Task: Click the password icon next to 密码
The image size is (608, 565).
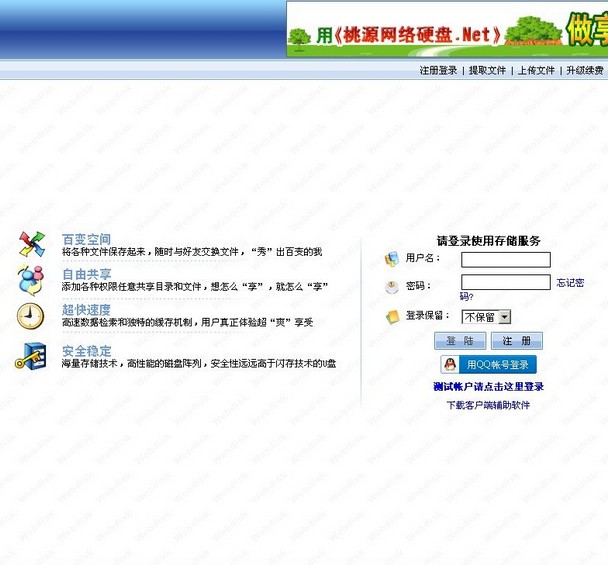Action: click(392, 287)
